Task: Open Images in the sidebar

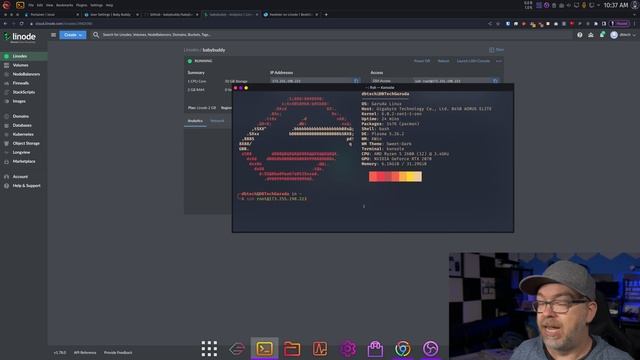Action: pos(19,101)
